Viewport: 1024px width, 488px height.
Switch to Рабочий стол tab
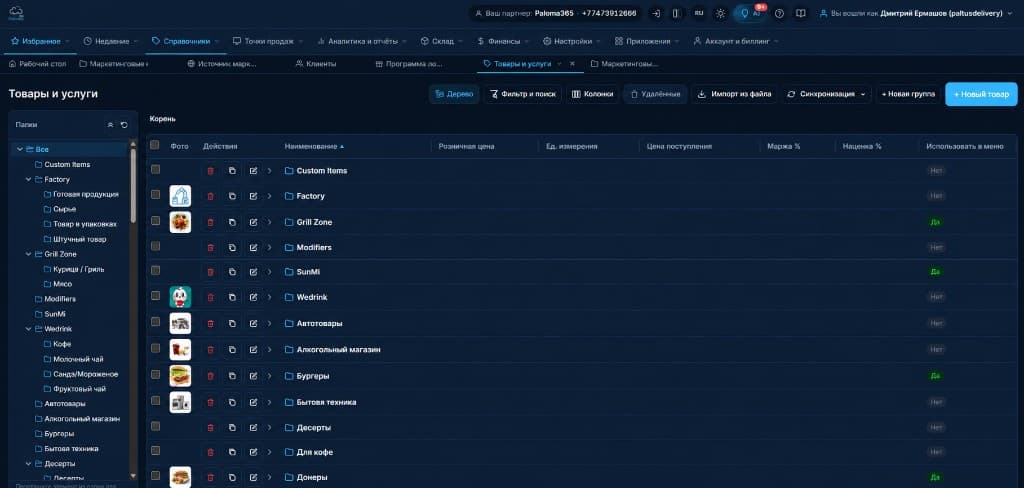pos(37,64)
